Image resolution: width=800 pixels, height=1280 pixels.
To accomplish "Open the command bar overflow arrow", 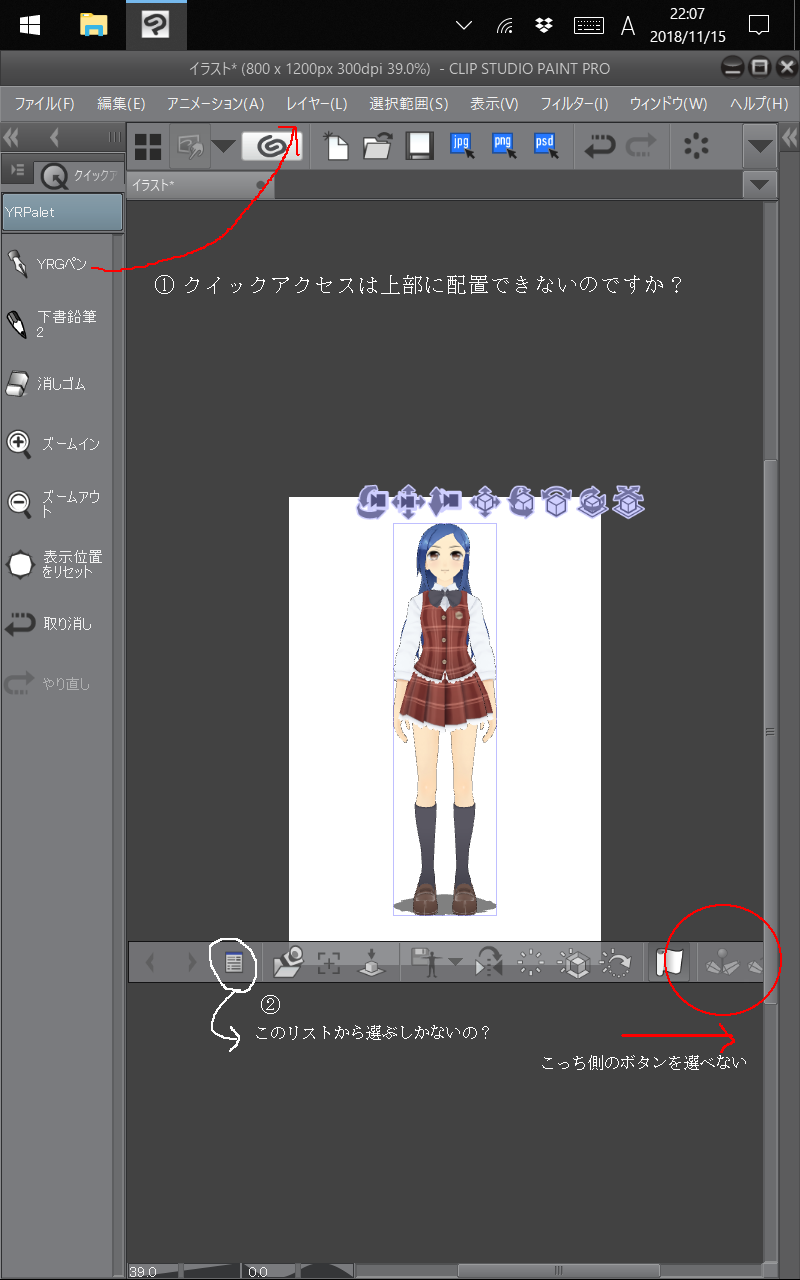I will (x=761, y=147).
